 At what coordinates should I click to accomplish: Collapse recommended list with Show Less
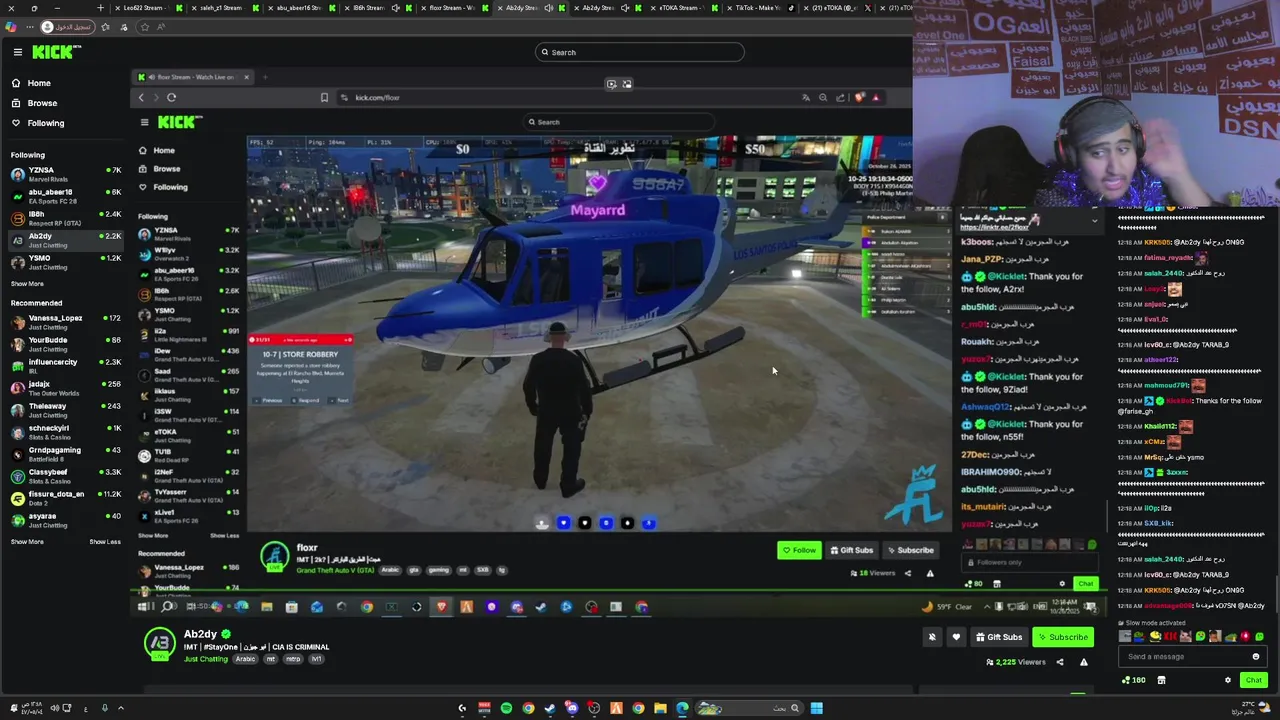pos(105,542)
